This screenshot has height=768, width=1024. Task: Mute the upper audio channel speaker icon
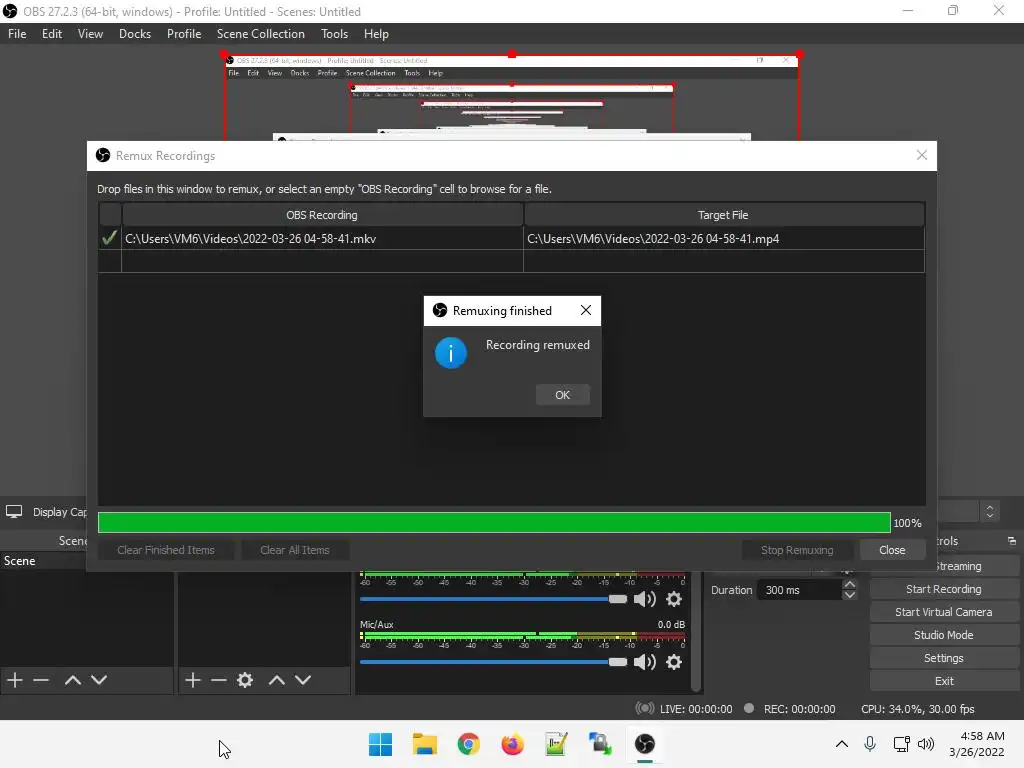(x=645, y=599)
